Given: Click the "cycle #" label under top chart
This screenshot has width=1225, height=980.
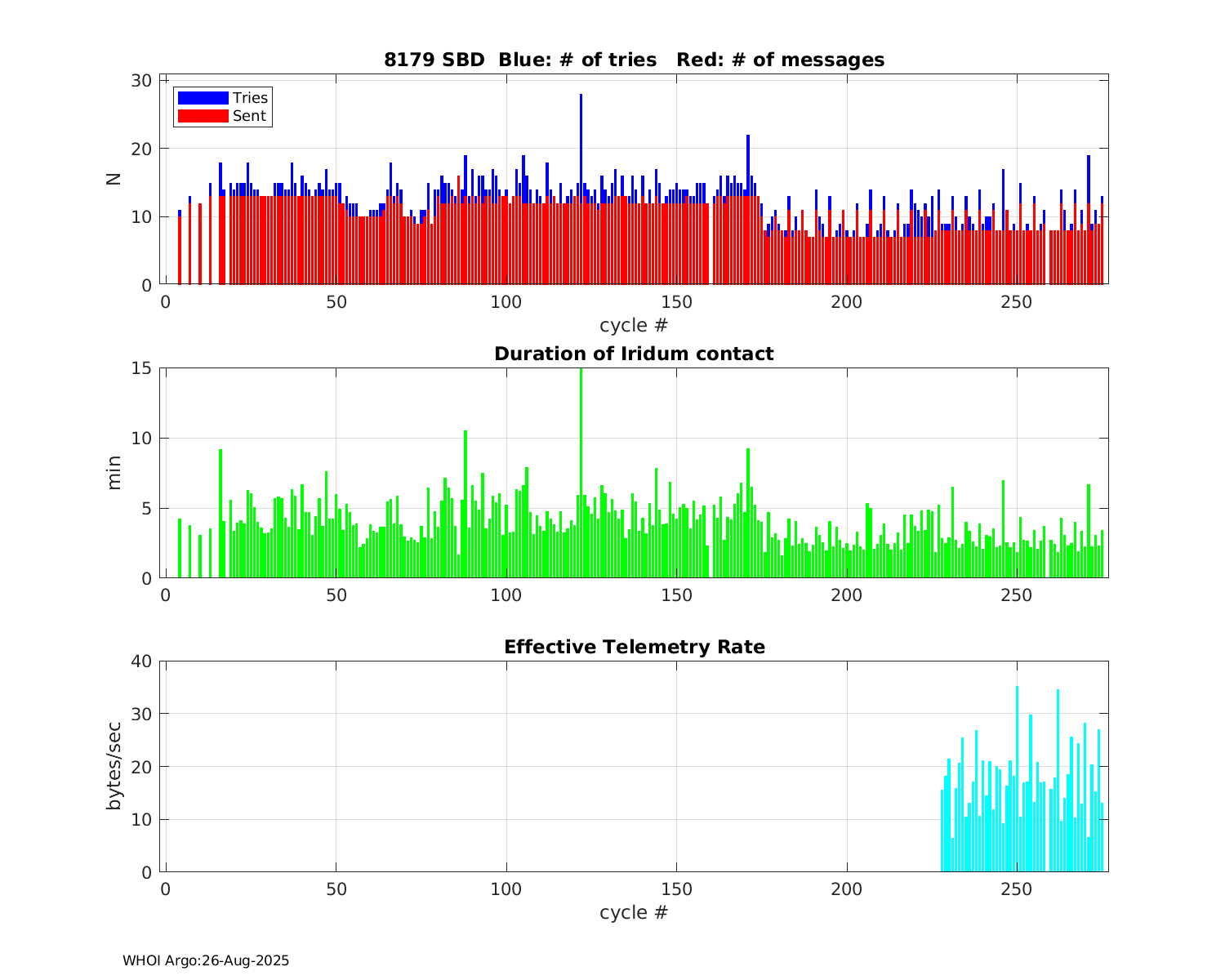Looking at the screenshot, I should click(x=634, y=325).
